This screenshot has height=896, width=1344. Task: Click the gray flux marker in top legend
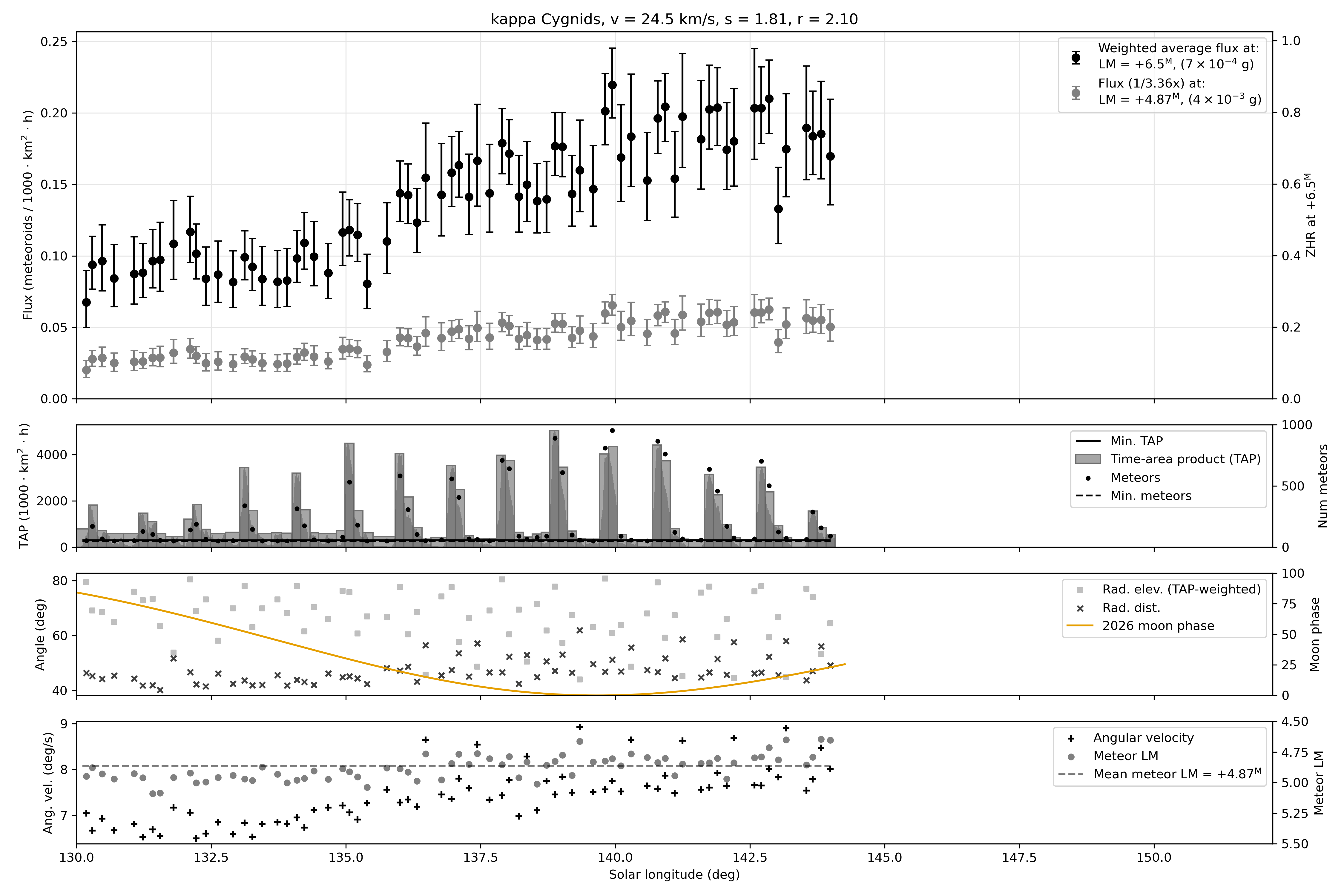1076,93
